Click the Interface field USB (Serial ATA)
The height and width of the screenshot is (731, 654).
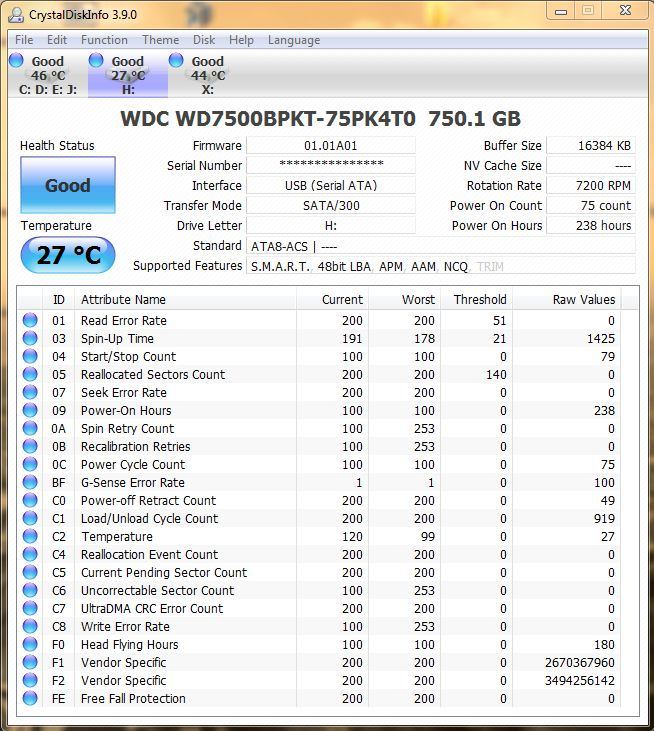330,185
